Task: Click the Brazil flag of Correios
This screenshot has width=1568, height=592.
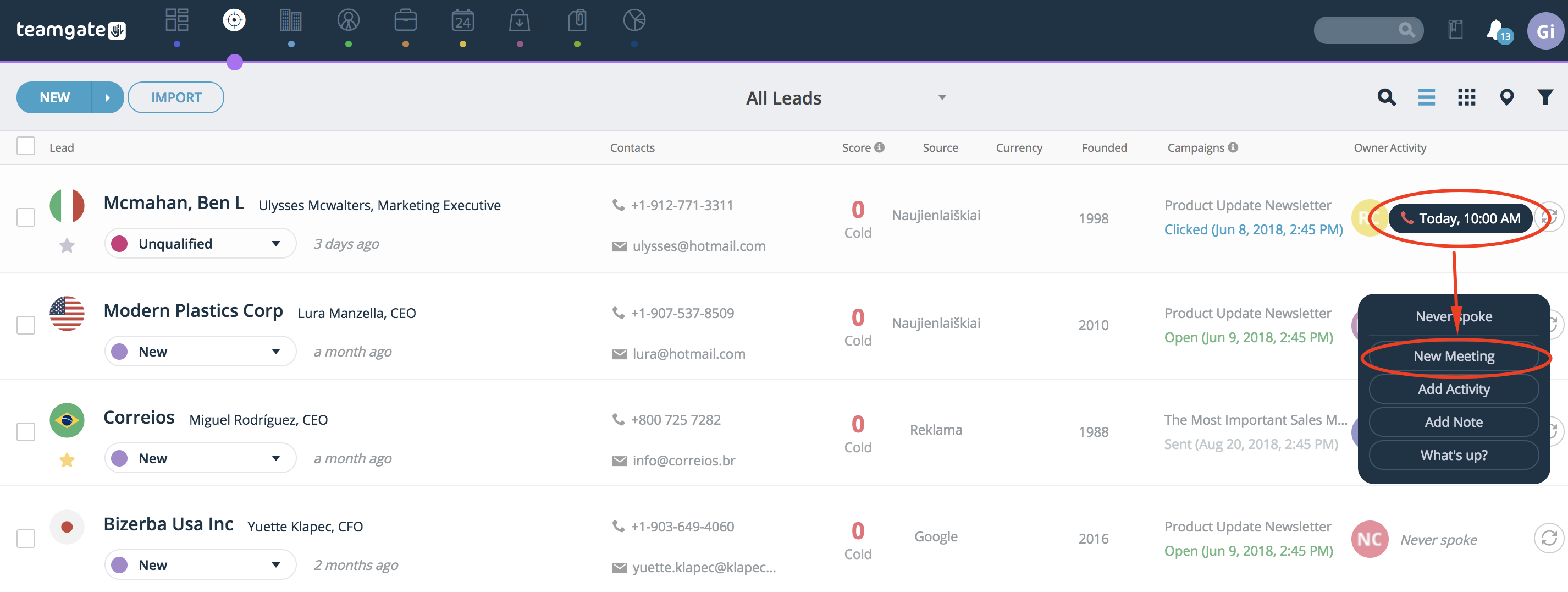Action: click(x=67, y=420)
